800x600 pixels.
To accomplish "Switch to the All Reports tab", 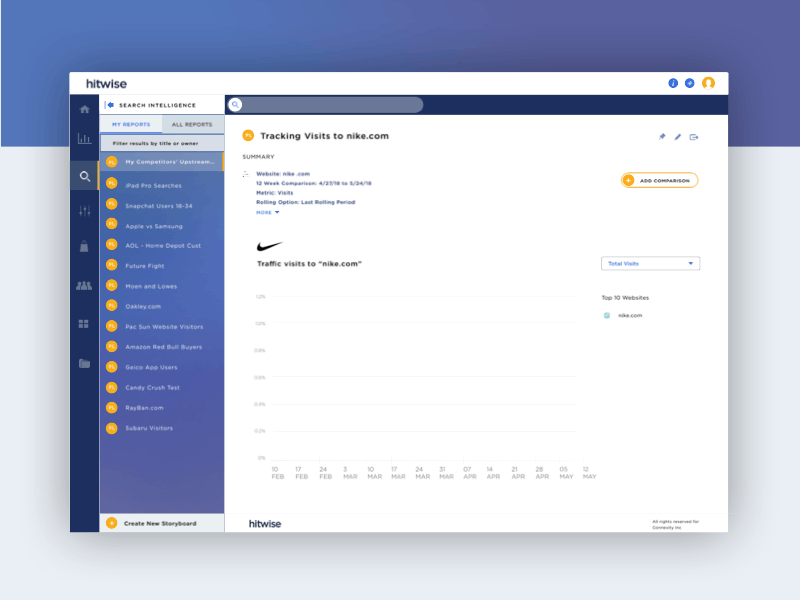I will pyautogui.click(x=192, y=125).
